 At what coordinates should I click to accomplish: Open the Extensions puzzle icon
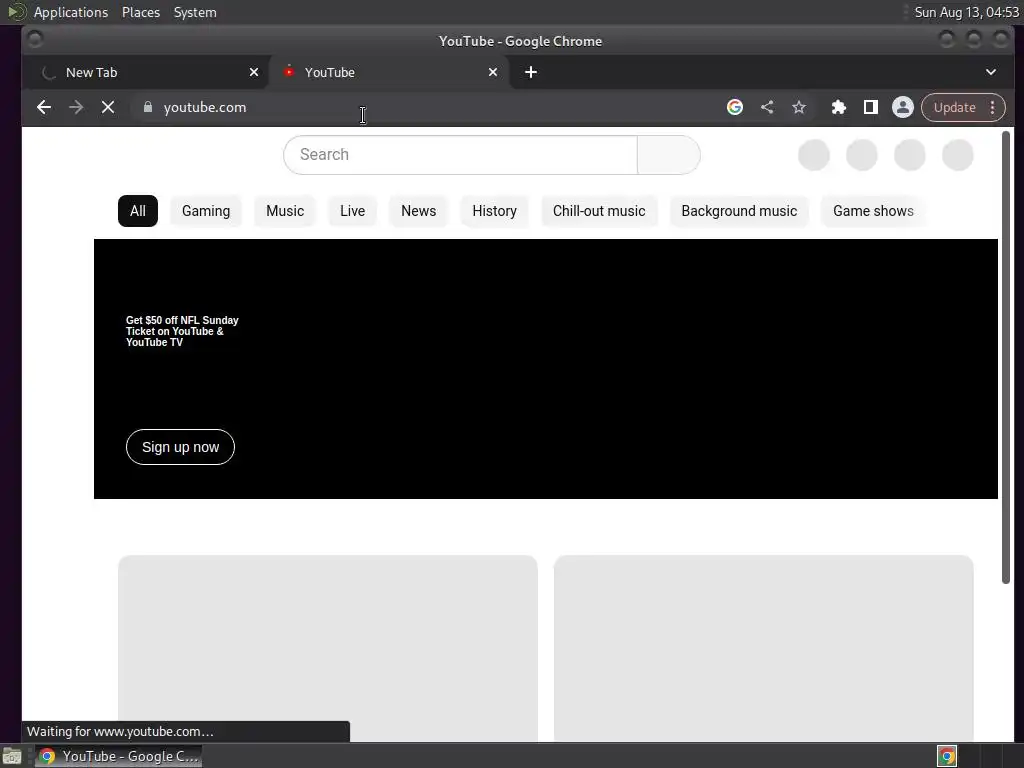click(x=839, y=107)
